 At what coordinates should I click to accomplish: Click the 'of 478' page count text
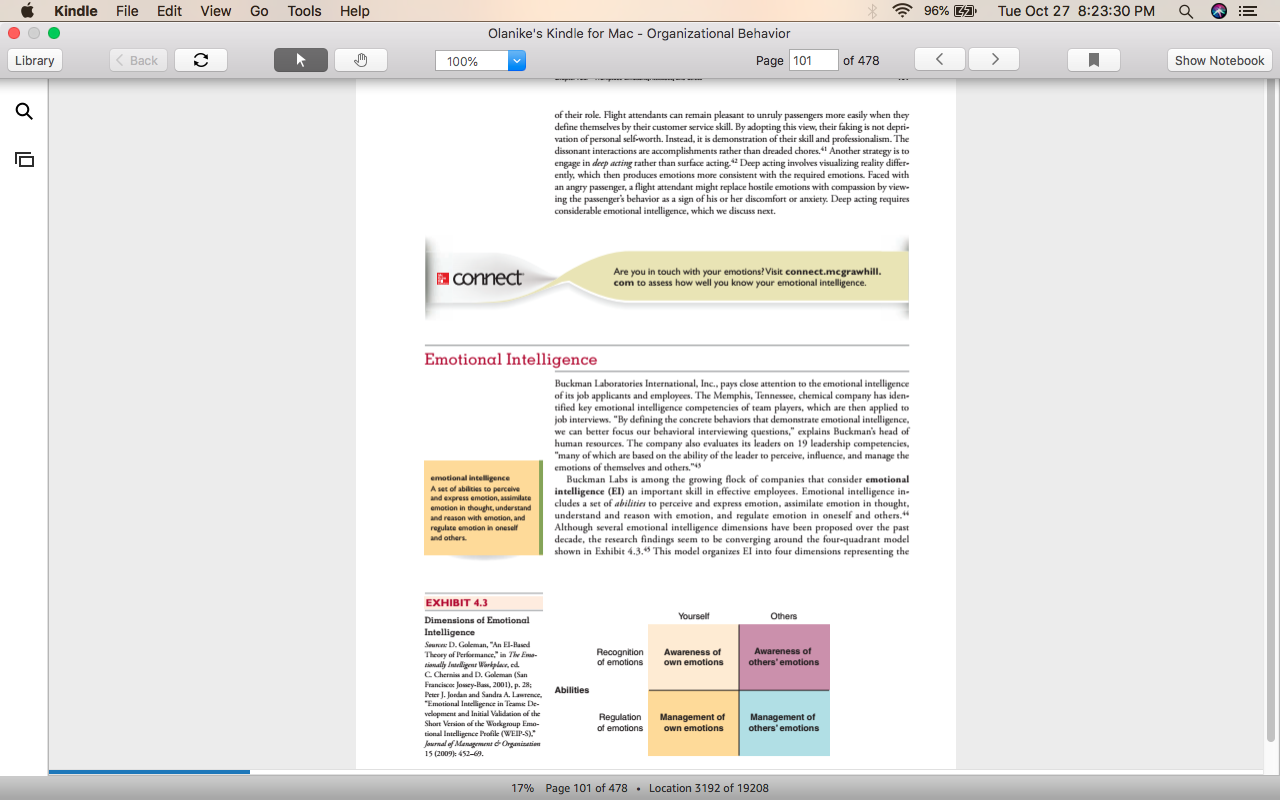point(861,60)
